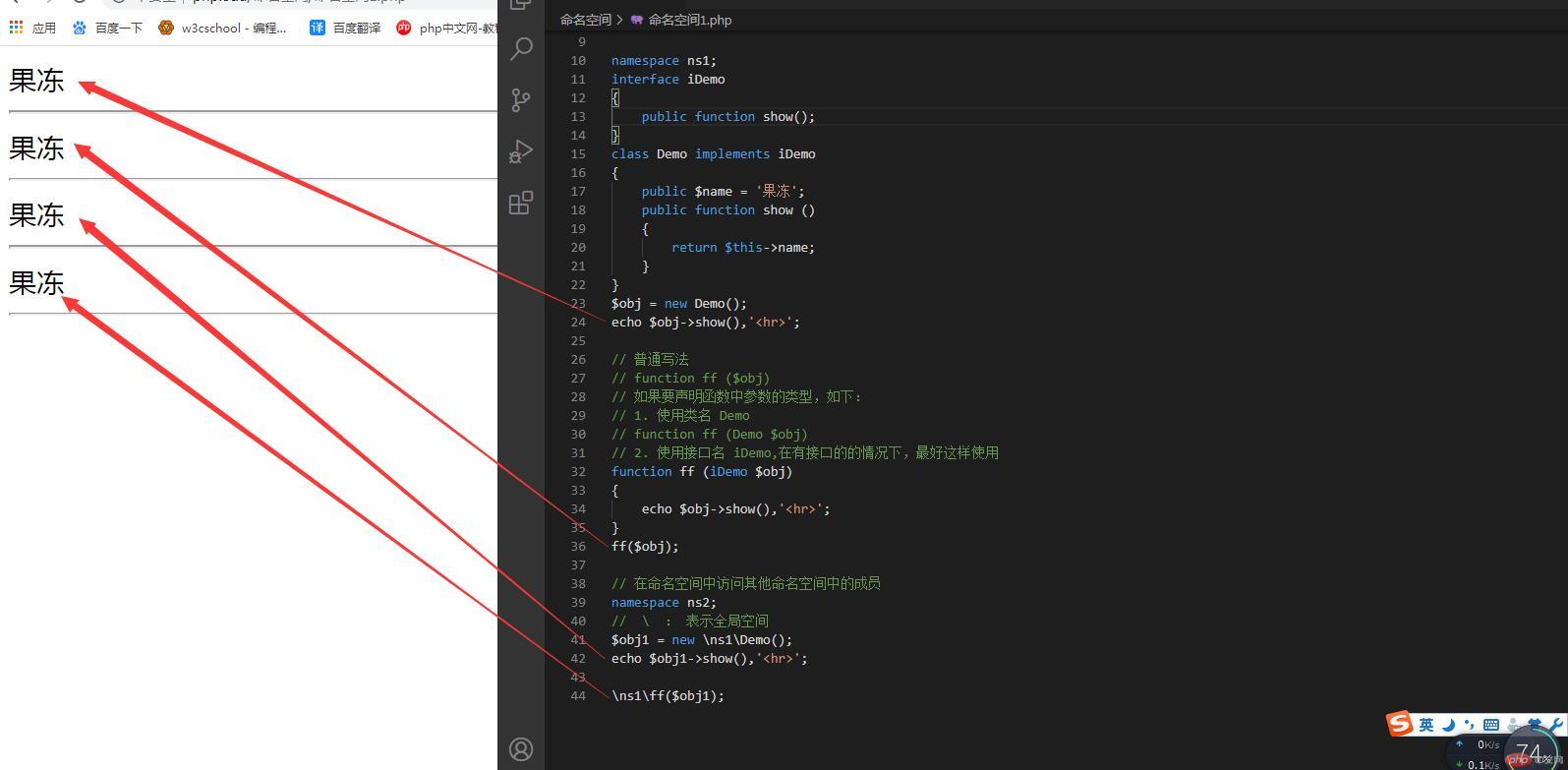Click the "public $name = '果冻';" line

point(723,191)
